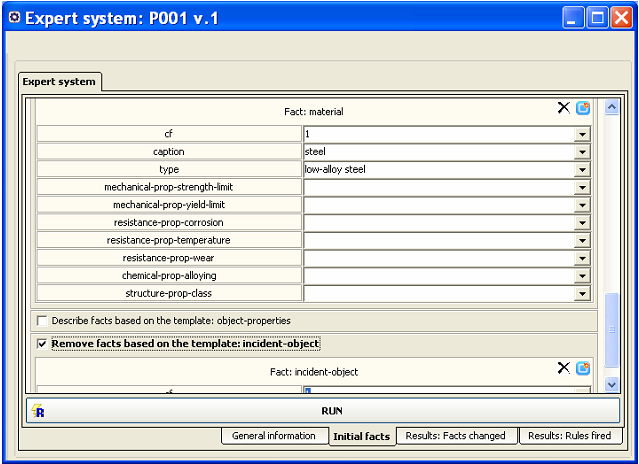The width and height of the screenshot is (639, 464).
Task: Enable Describe facts based on object-properties checkbox
Action: point(42,321)
